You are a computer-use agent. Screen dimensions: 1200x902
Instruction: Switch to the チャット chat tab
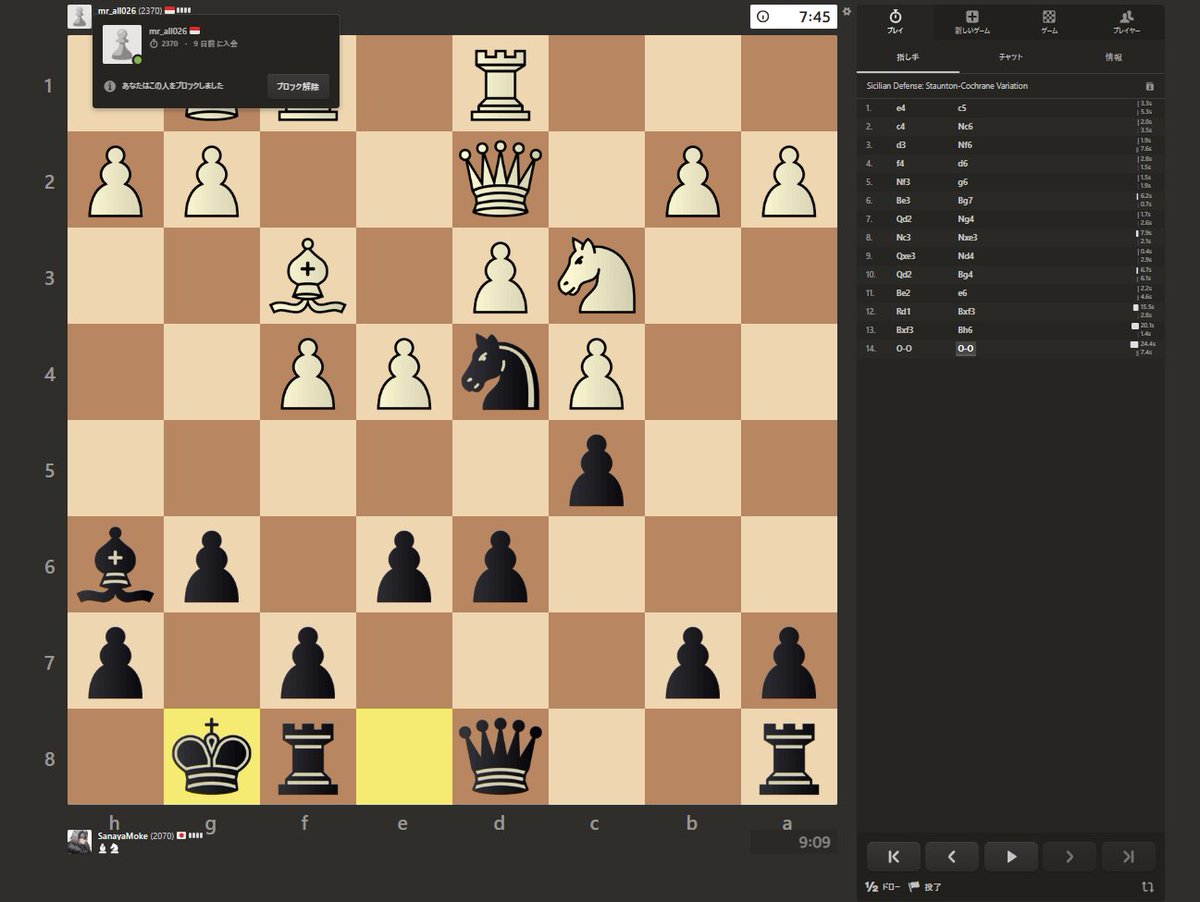(x=1010, y=57)
